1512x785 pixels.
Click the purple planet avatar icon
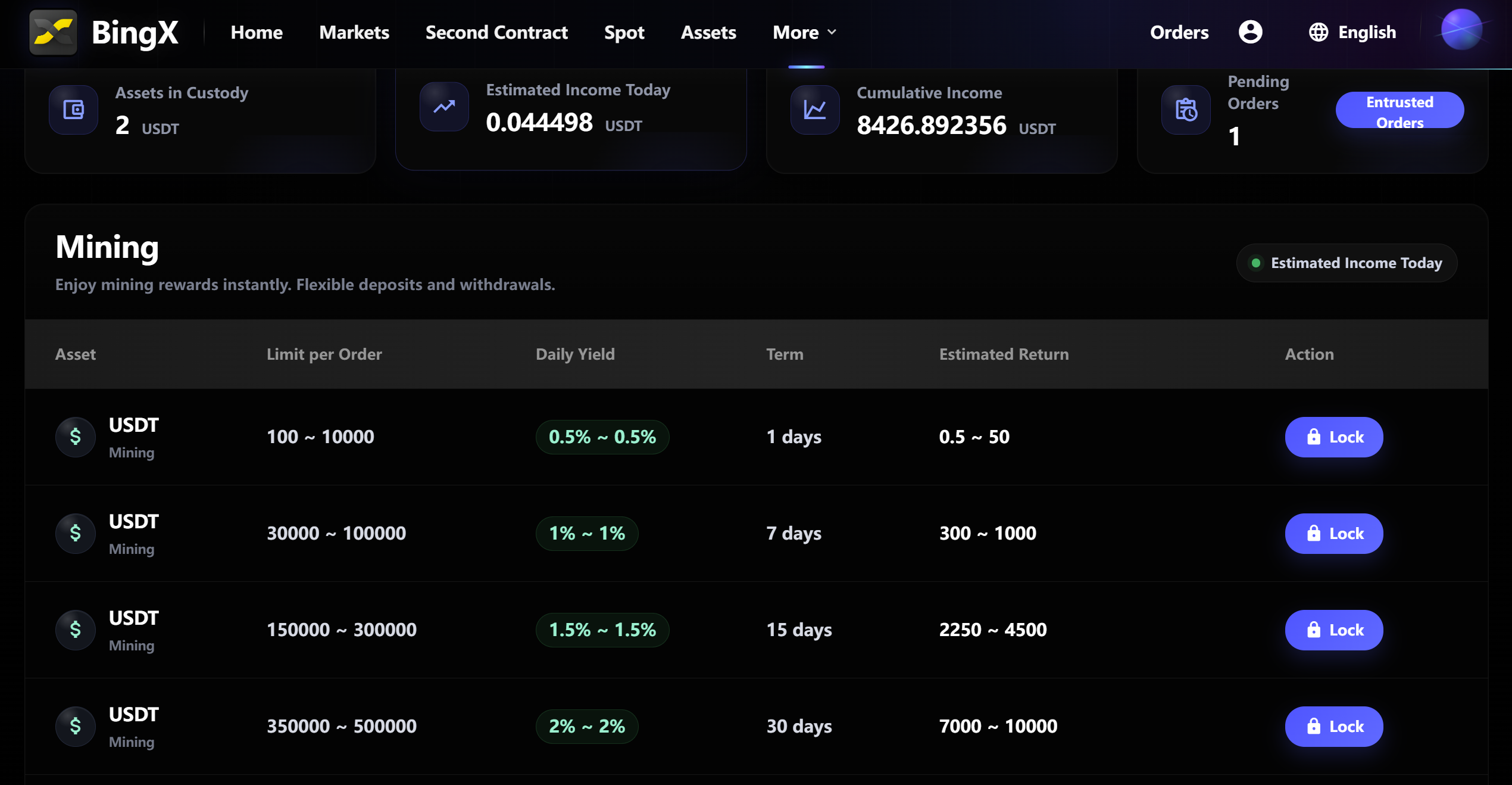point(1461,30)
